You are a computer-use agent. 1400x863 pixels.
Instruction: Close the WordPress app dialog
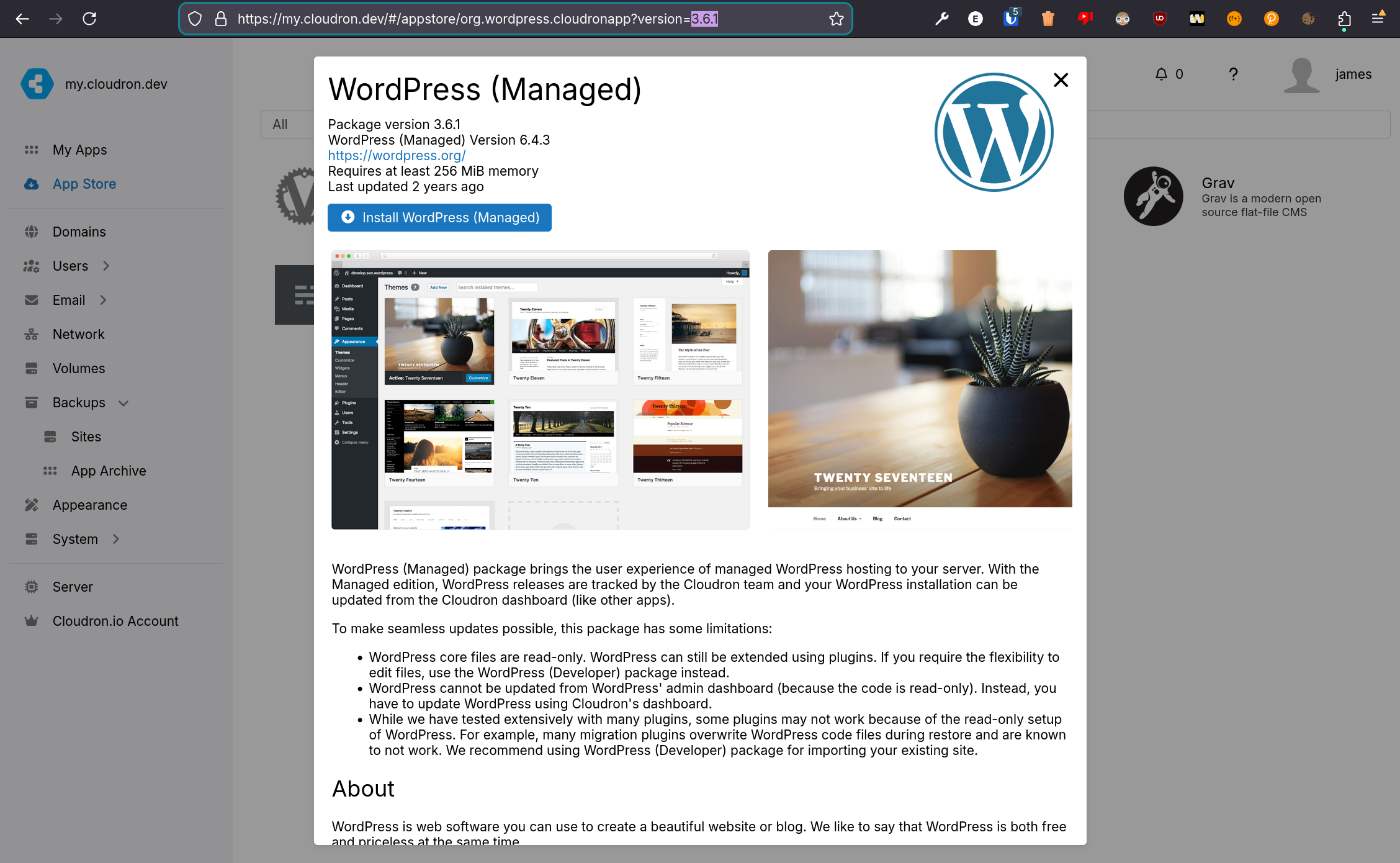pos(1061,80)
